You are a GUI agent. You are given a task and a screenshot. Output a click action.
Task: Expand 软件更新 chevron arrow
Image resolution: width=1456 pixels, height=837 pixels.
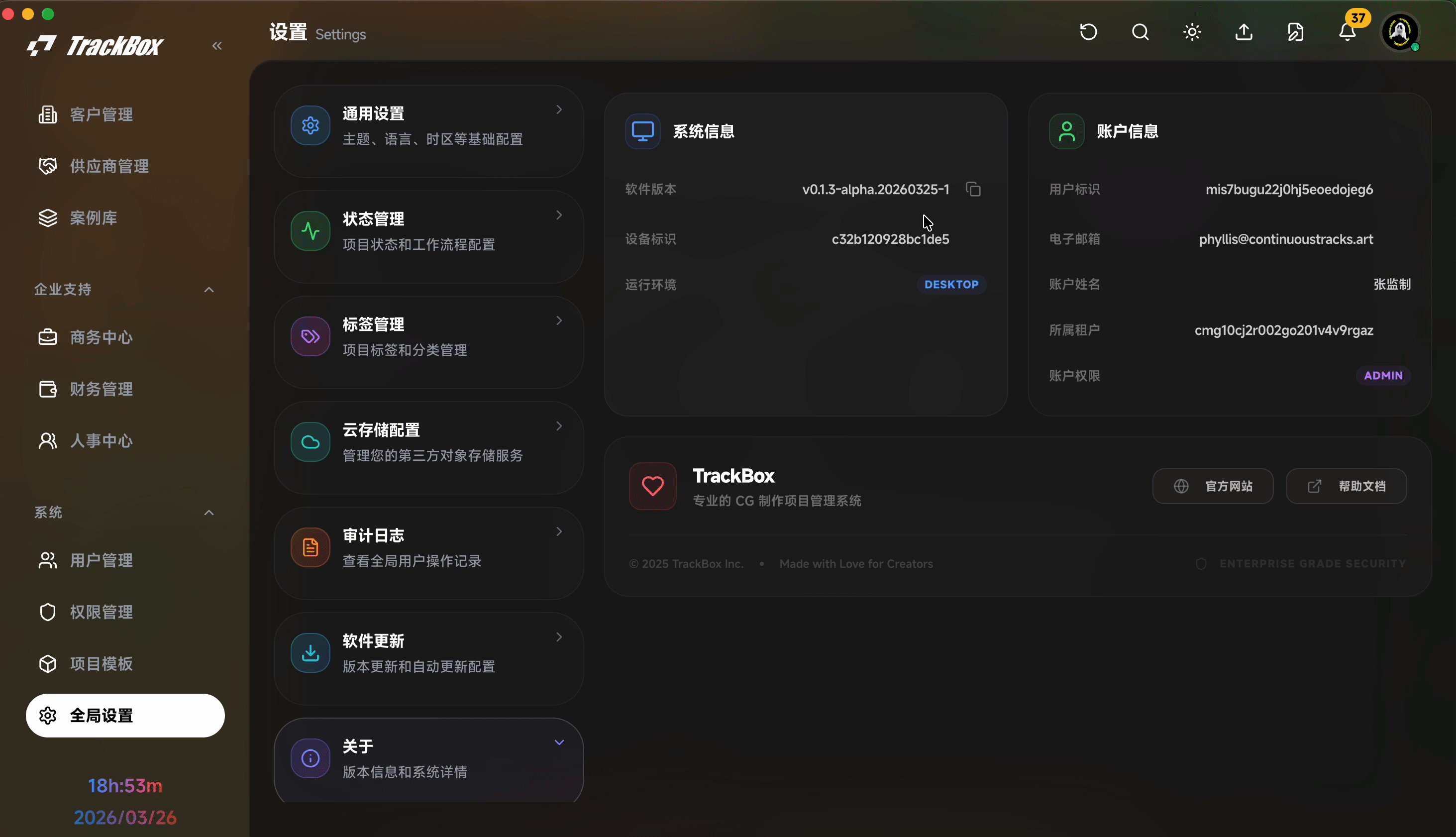click(x=559, y=637)
